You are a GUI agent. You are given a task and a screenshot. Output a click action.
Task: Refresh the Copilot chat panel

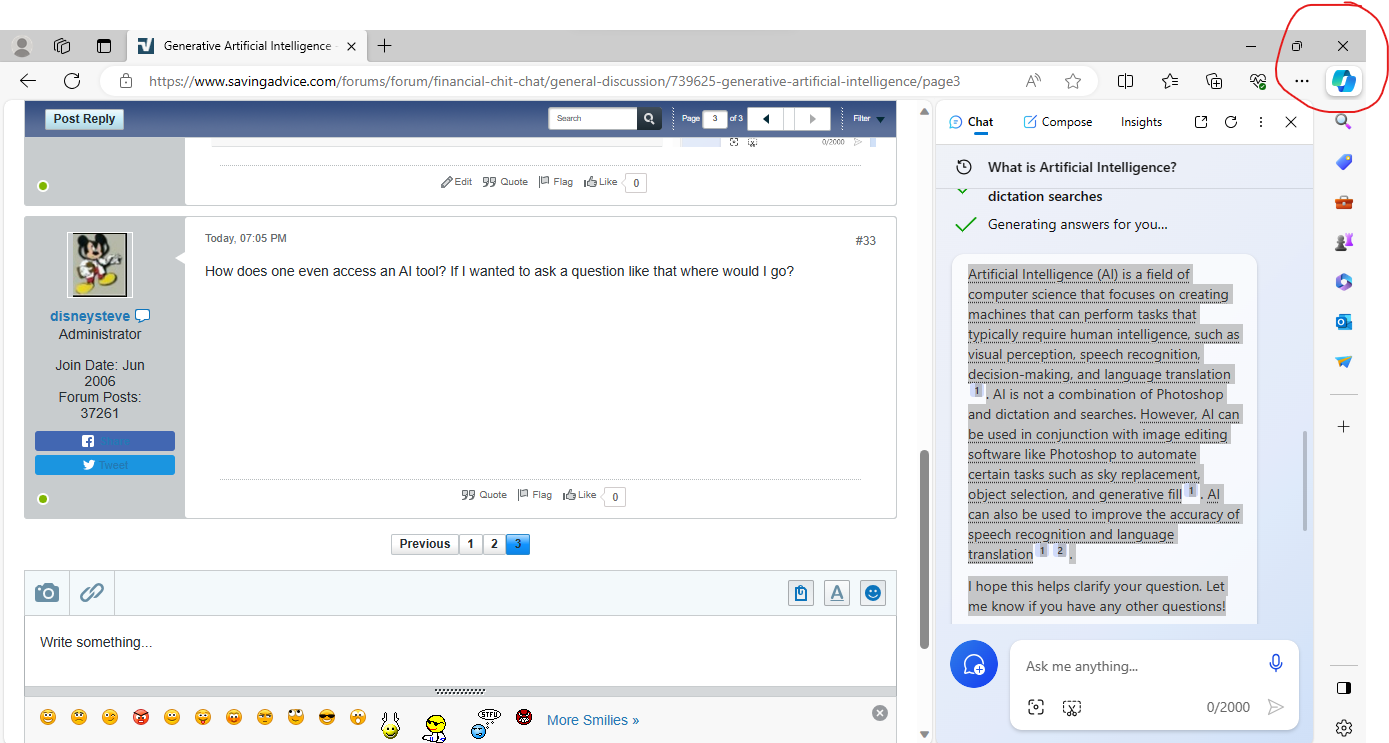point(1231,122)
